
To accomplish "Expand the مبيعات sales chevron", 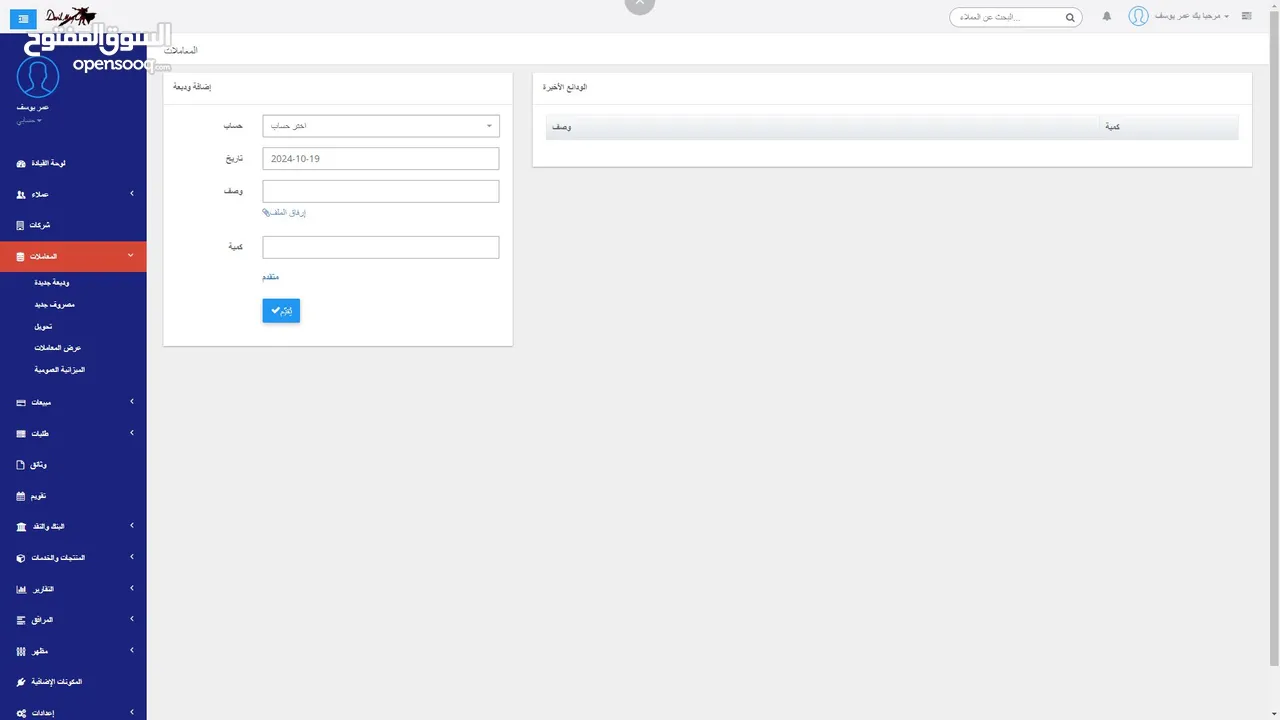I will coord(132,402).
